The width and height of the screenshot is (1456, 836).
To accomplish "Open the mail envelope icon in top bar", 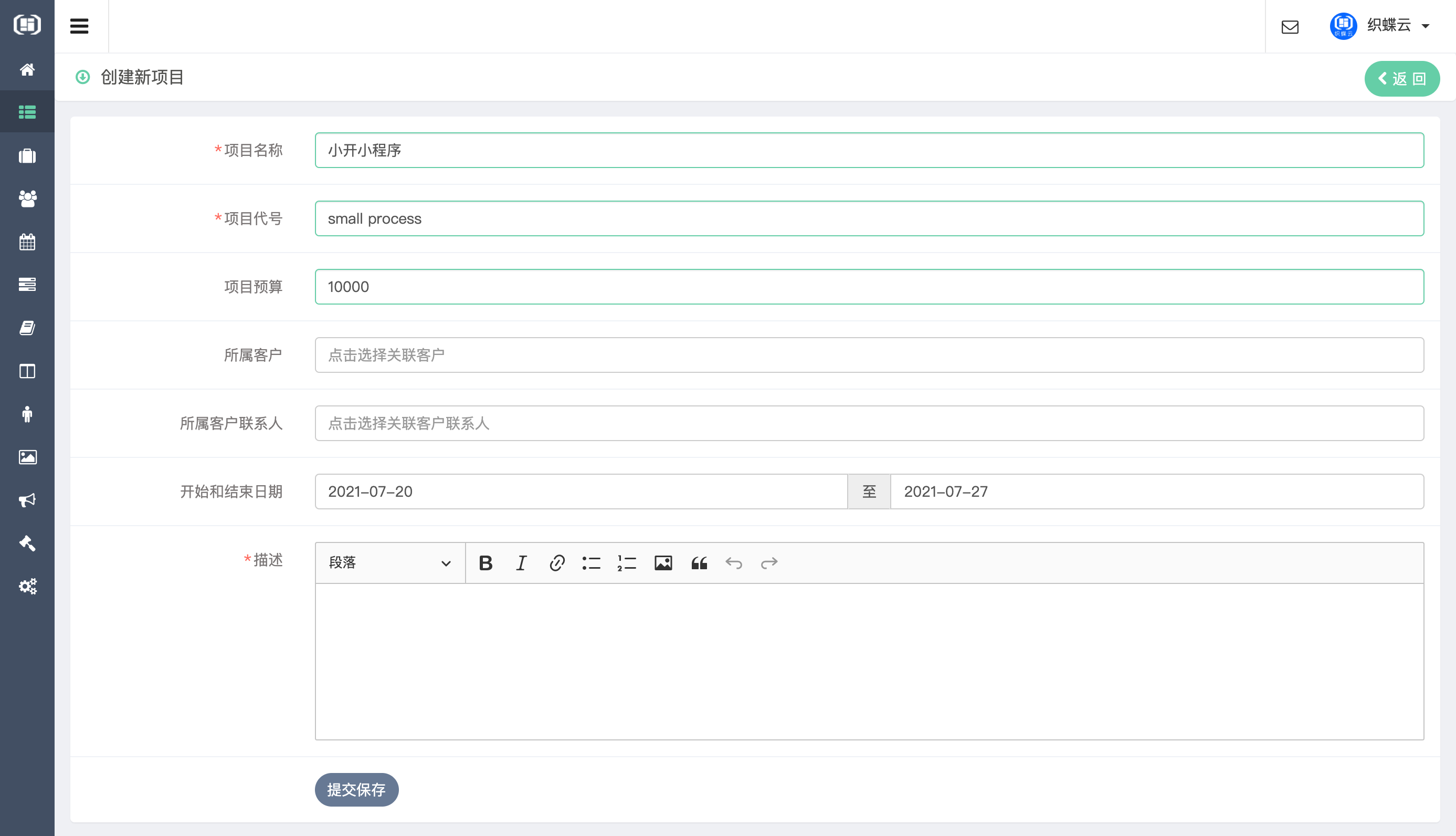I will (x=1290, y=26).
